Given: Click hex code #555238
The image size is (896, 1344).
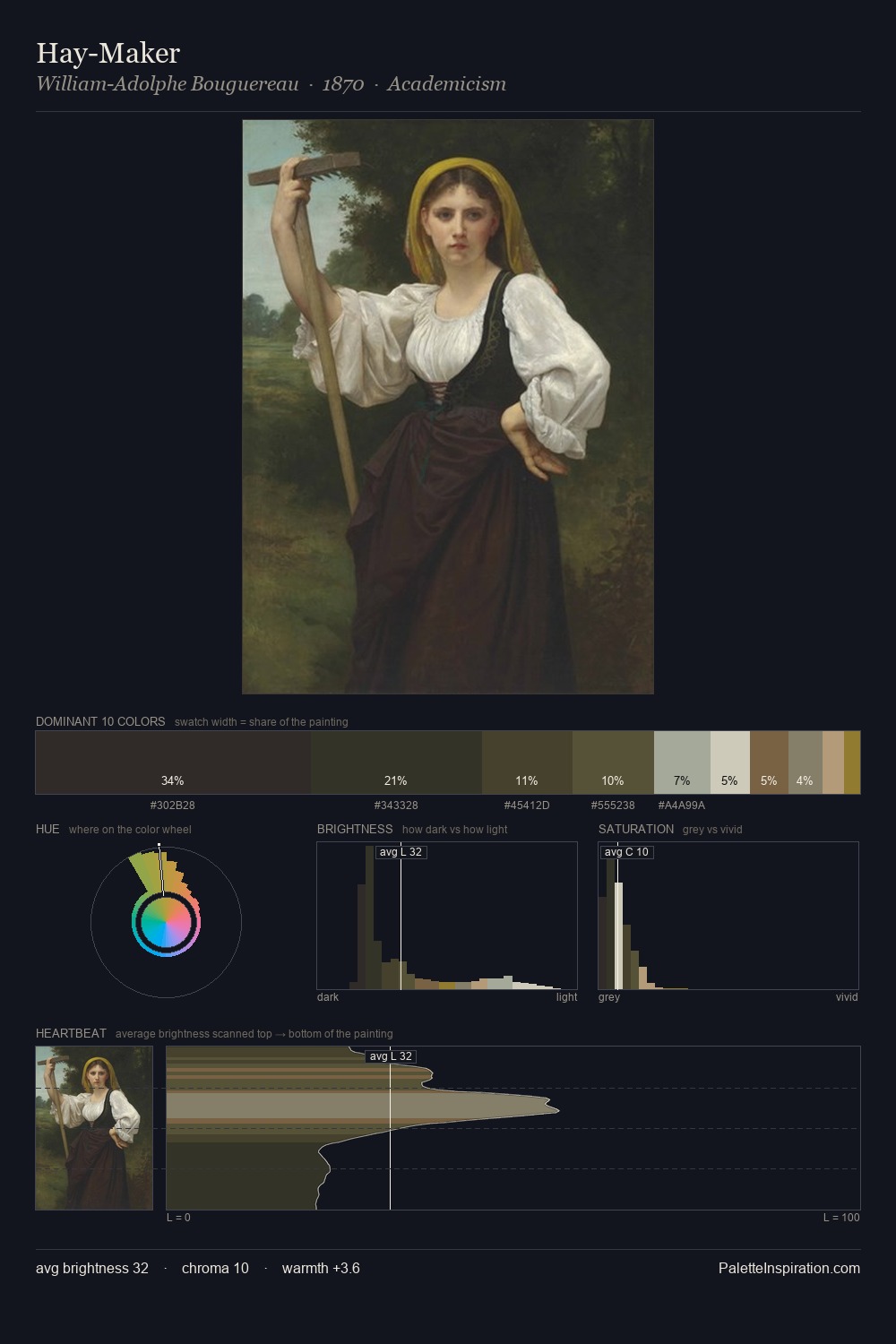Looking at the screenshot, I should pyautogui.click(x=613, y=805).
